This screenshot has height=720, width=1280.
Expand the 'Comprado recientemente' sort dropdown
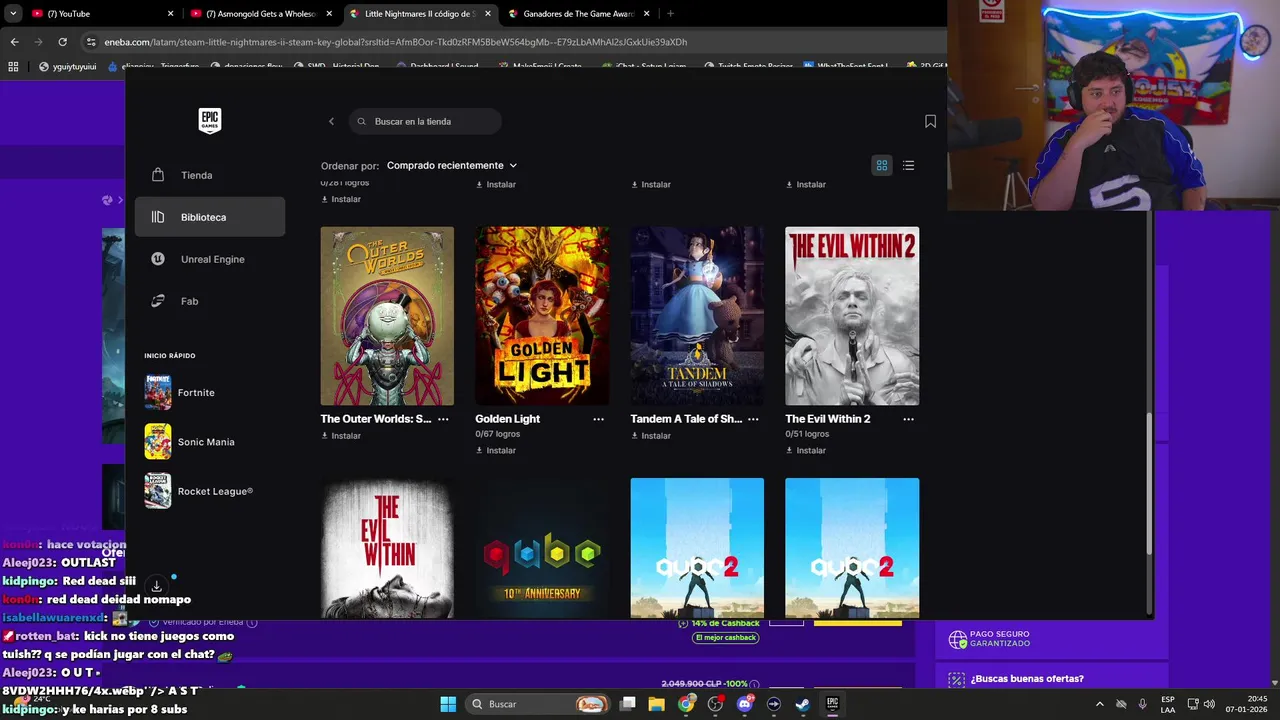coord(452,165)
